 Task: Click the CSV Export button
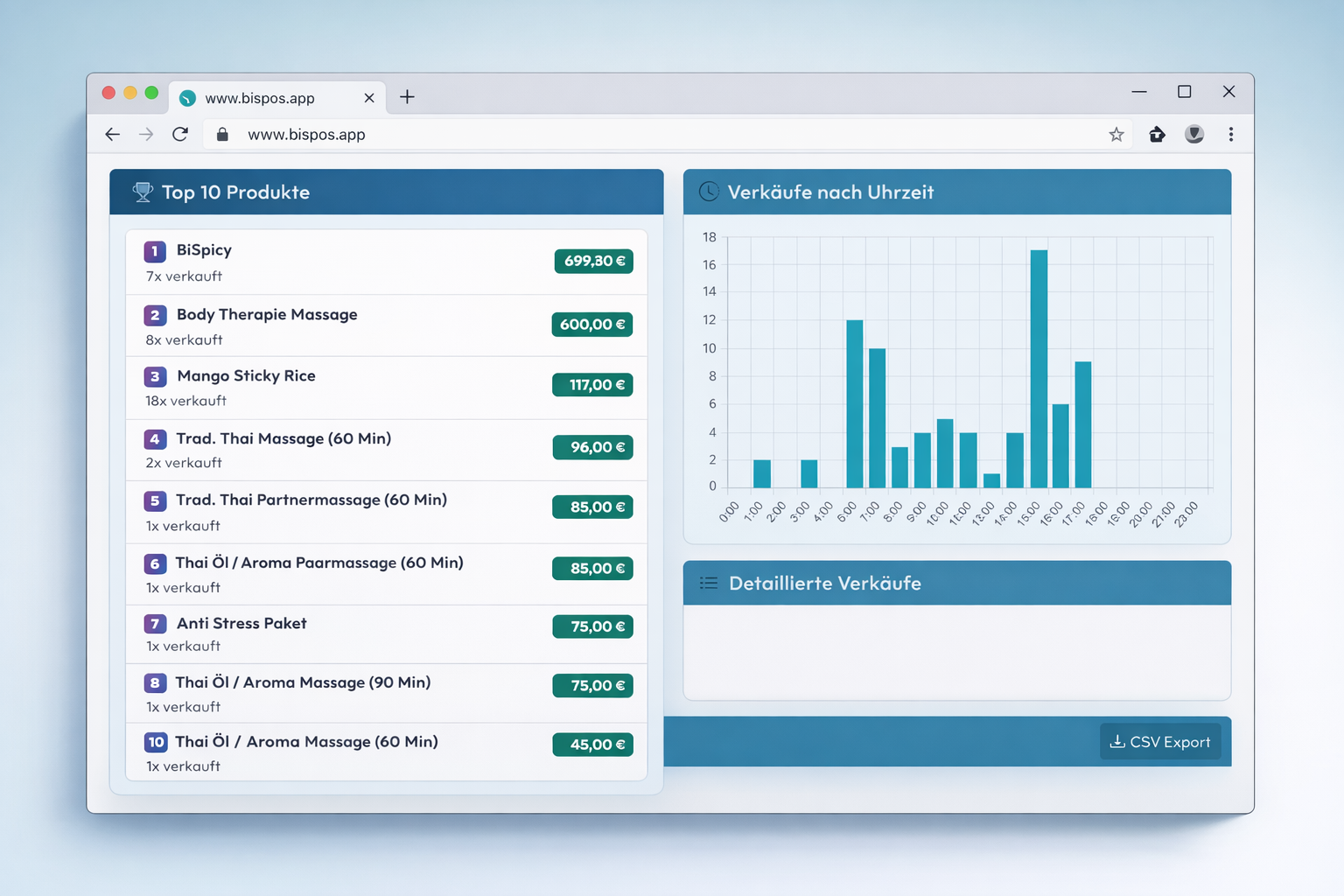coord(1159,742)
